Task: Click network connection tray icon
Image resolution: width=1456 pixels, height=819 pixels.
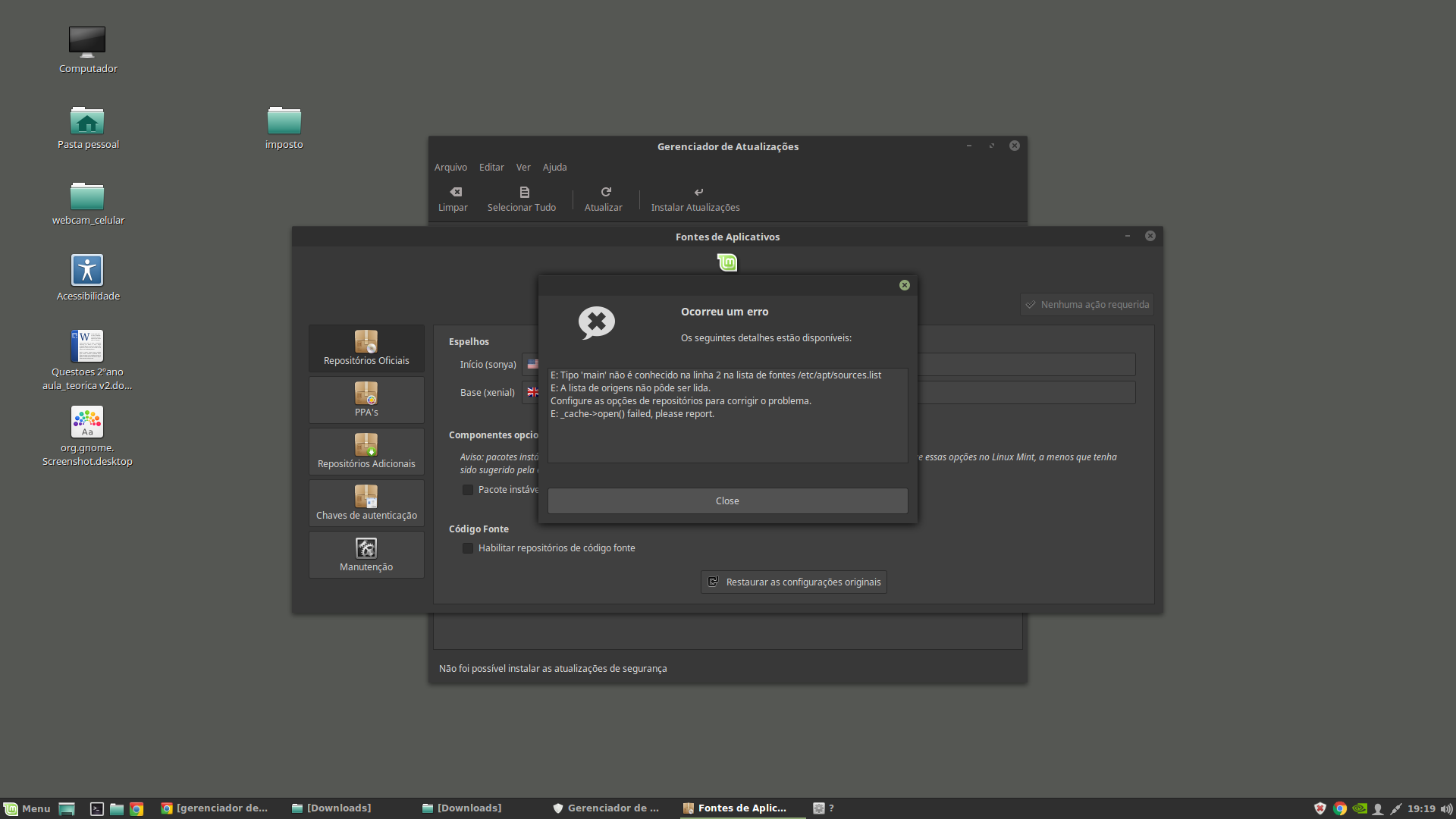Action: click(x=1396, y=808)
